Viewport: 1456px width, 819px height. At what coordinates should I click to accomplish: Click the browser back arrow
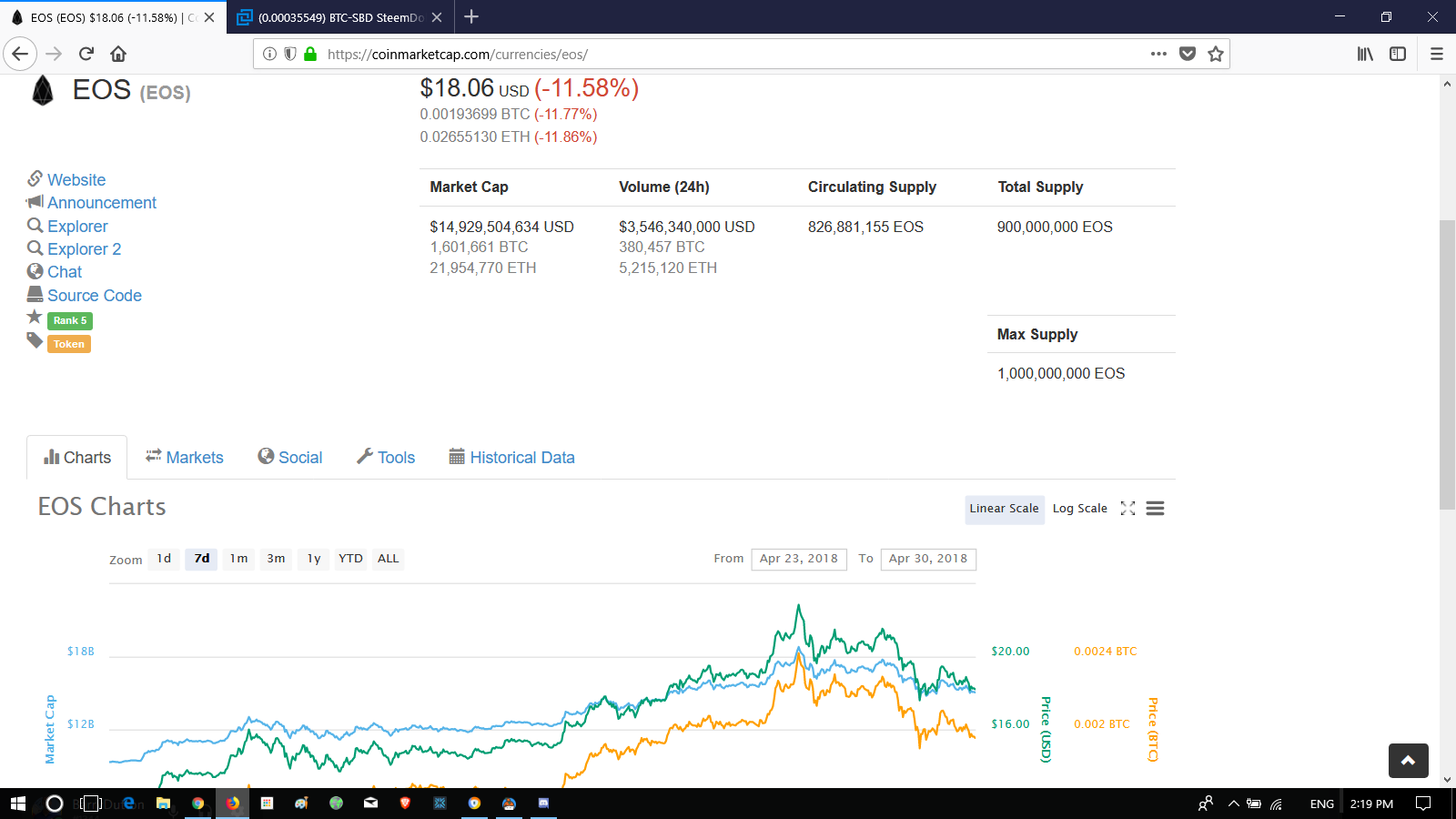pyautogui.click(x=20, y=54)
